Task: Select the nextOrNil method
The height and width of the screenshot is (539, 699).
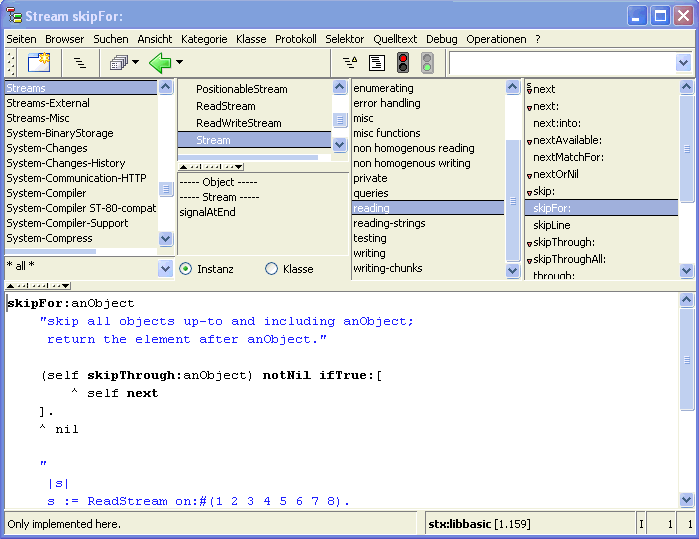Action: (601, 174)
